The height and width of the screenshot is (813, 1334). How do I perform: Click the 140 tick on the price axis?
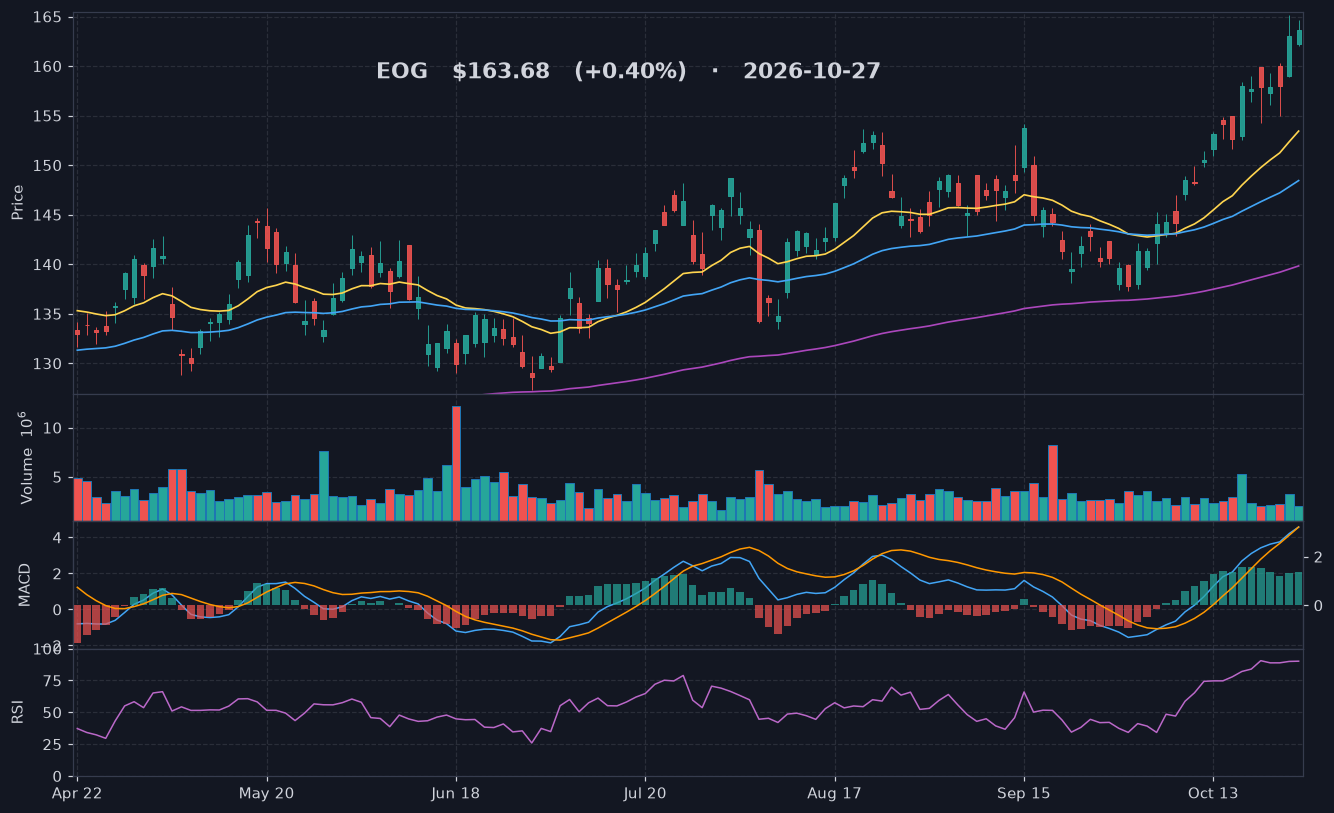point(48,265)
